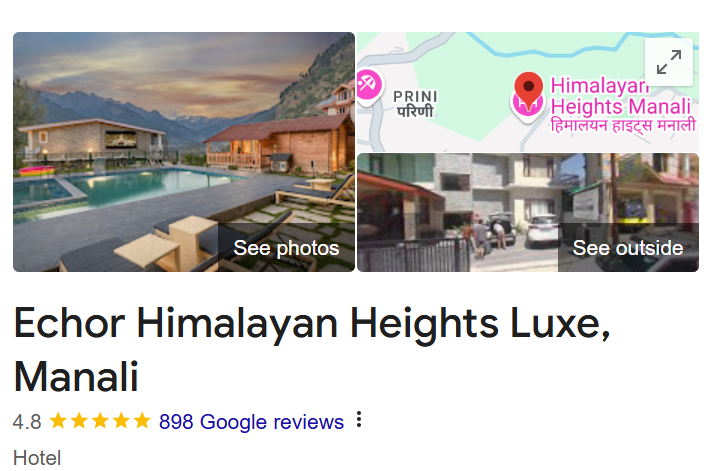Click the red location pin on map
This screenshot has height=471, width=721.
click(x=528, y=89)
